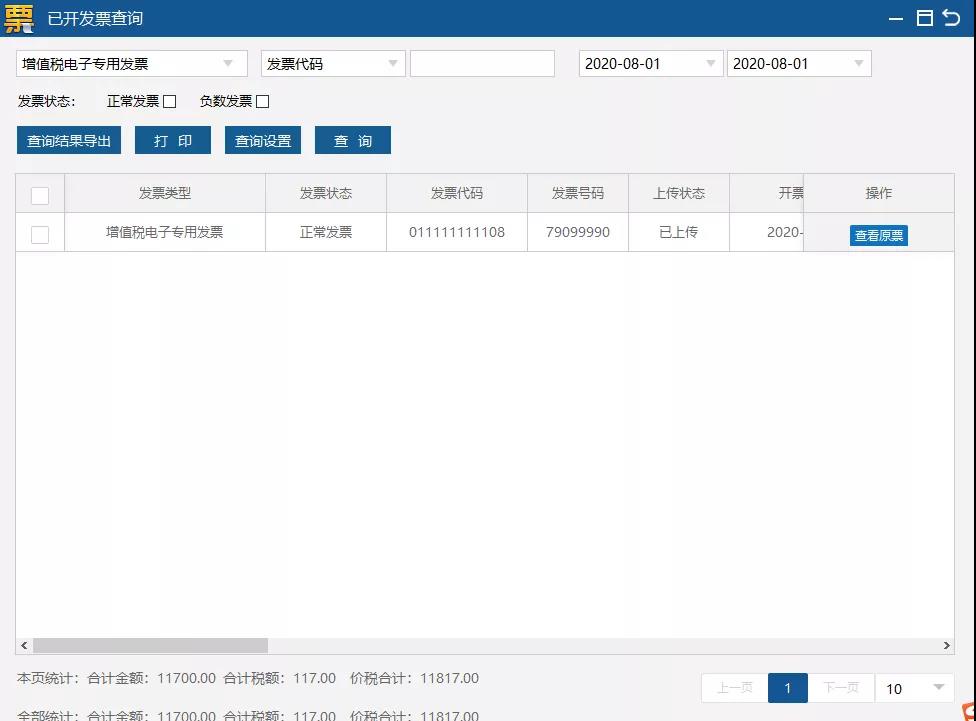
Task: Select page 1 in the pagination bar
Action: [x=787, y=688]
